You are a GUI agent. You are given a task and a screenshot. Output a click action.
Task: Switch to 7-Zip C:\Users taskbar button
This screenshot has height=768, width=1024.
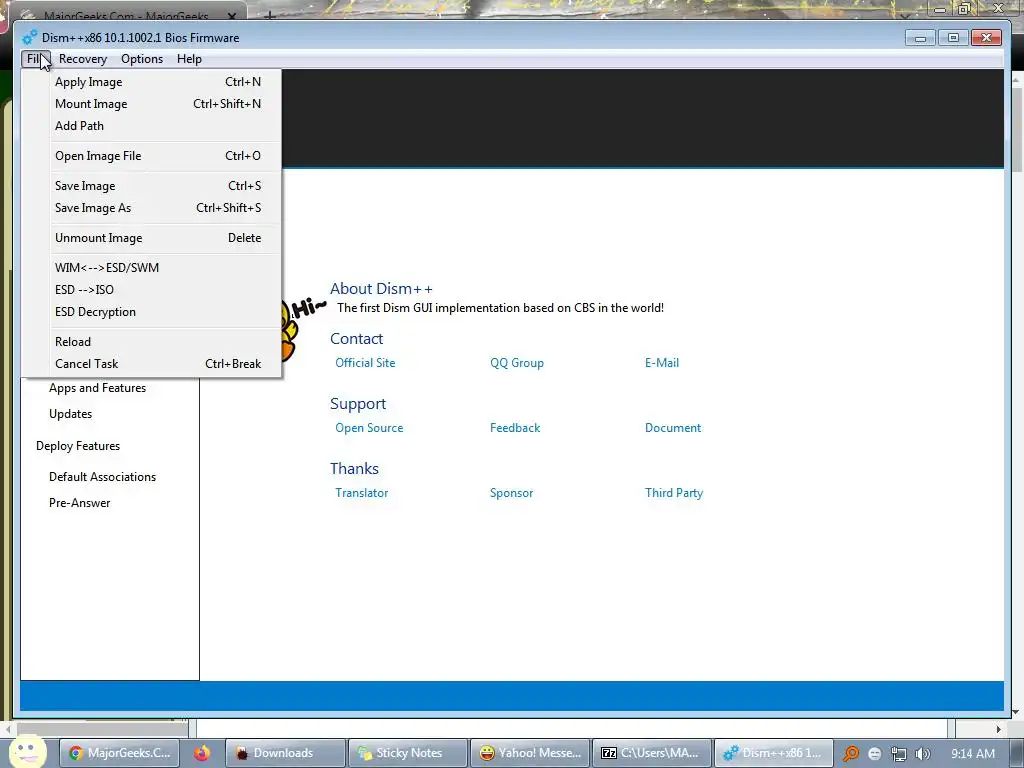[x=652, y=753]
